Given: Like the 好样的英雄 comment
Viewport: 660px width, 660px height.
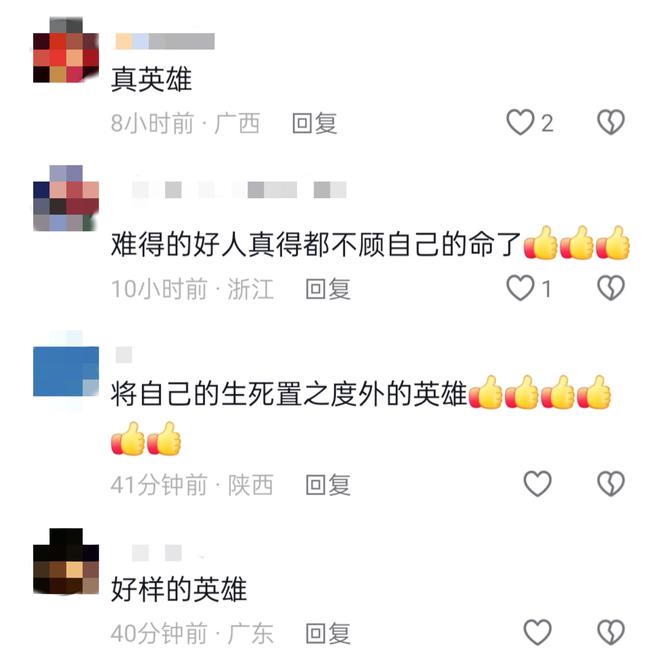Looking at the screenshot, I should 538,632.
